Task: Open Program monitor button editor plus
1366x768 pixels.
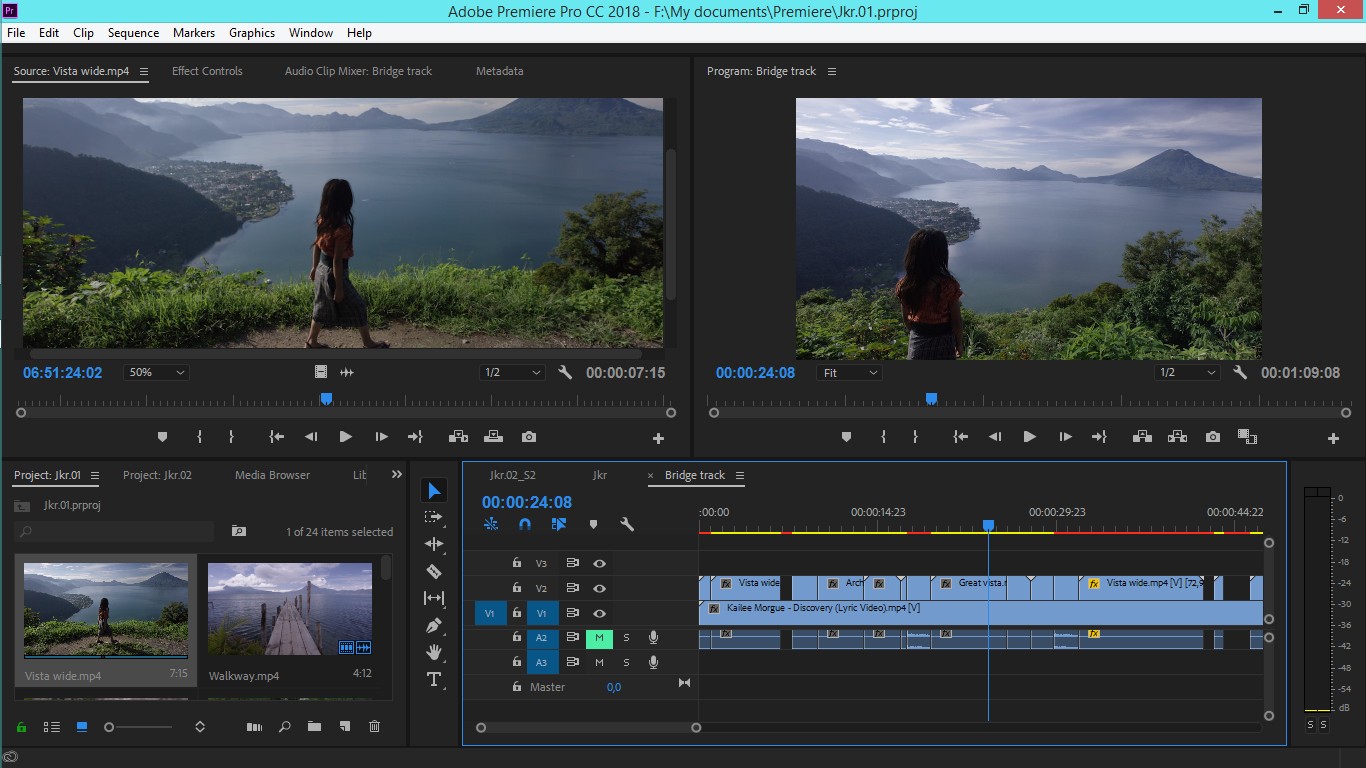Action: [x=1333, y=438]
